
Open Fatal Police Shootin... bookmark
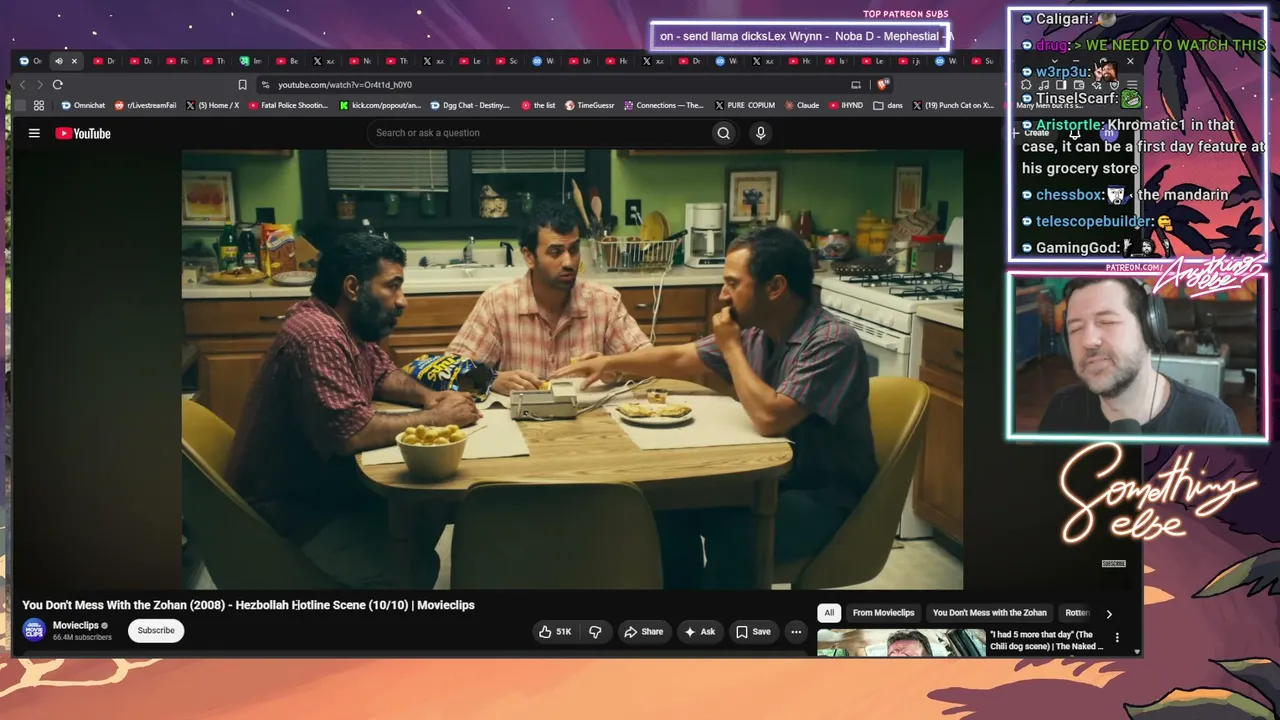coord(288,105)
